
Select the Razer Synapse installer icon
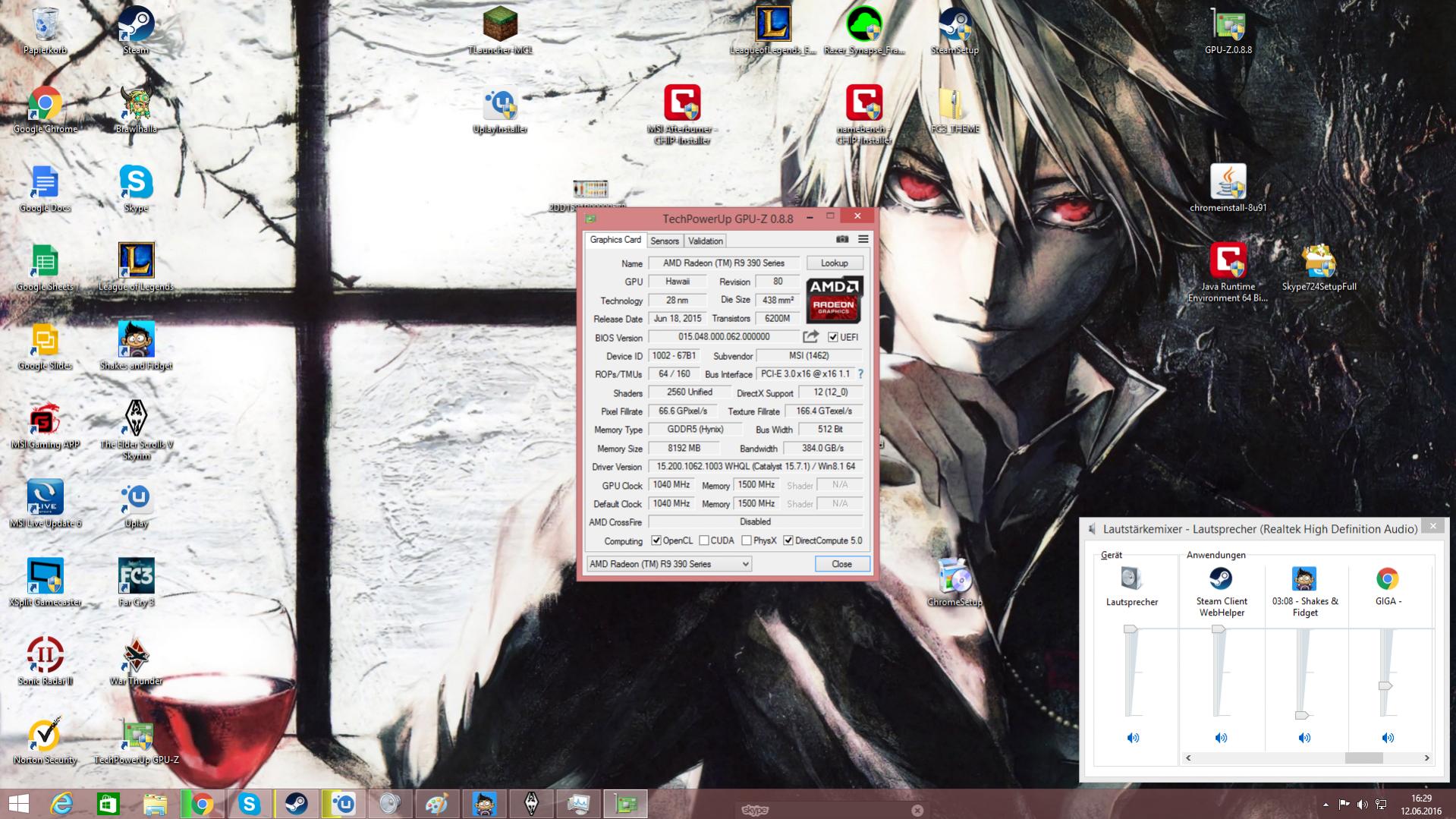pyautogui.click(x=864, y=30)
